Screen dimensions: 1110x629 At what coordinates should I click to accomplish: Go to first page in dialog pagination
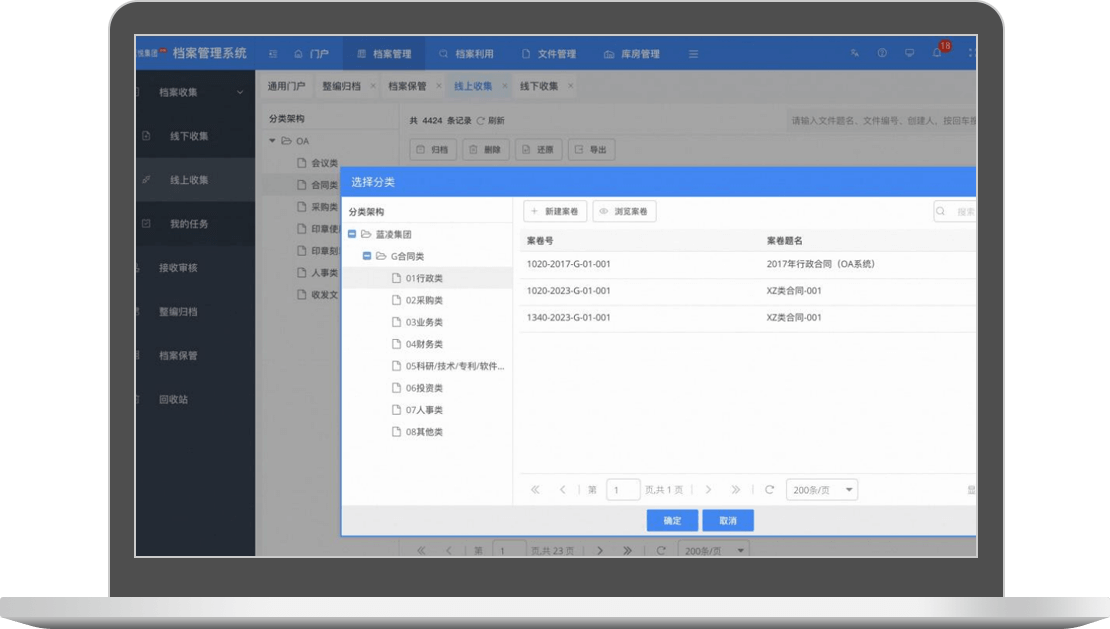click(x=535, y=490)
